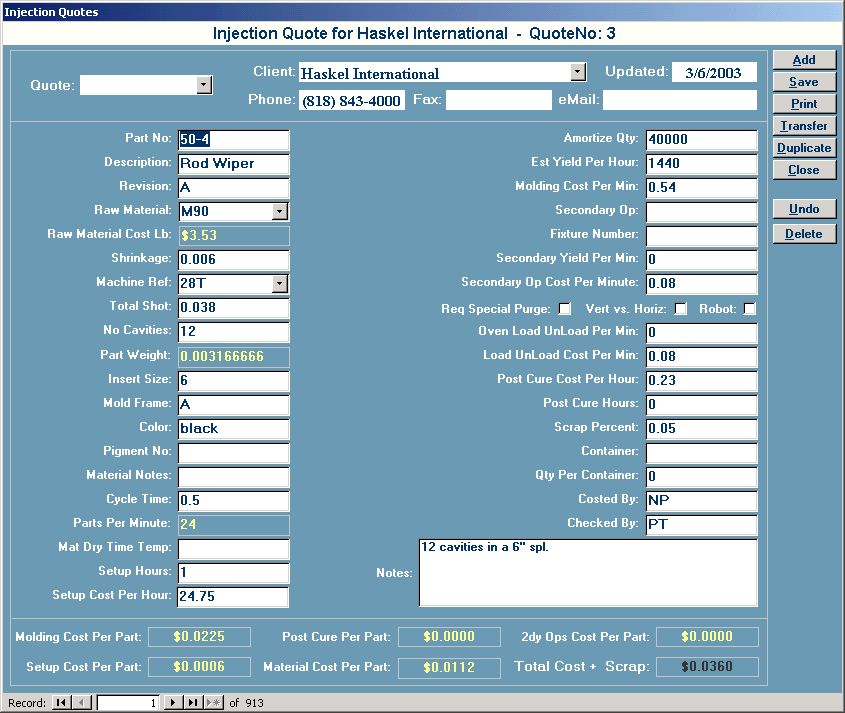
Task: Tick the Vert vs. Horiz checkbox
Action: click(x=681, y=309)
